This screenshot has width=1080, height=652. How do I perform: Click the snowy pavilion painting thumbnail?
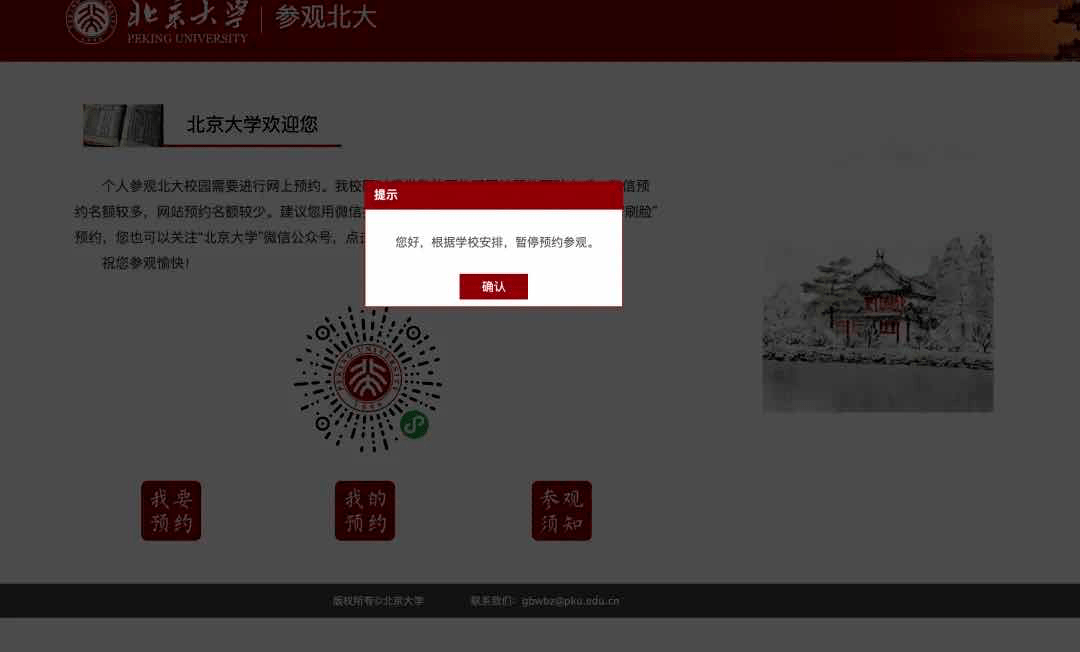tap(877, 323)
